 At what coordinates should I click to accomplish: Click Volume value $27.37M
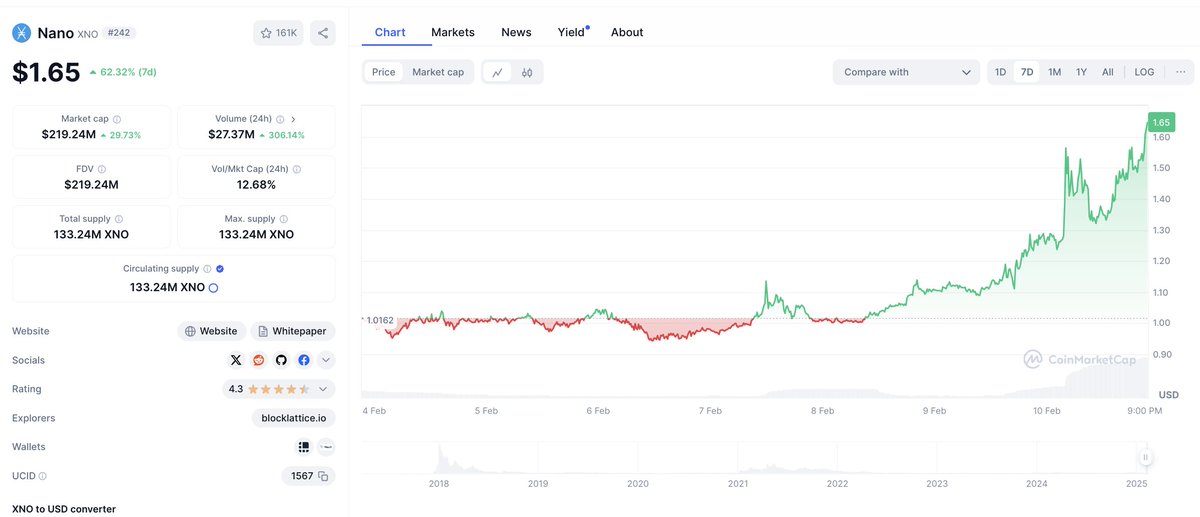(x=231, y=134)
